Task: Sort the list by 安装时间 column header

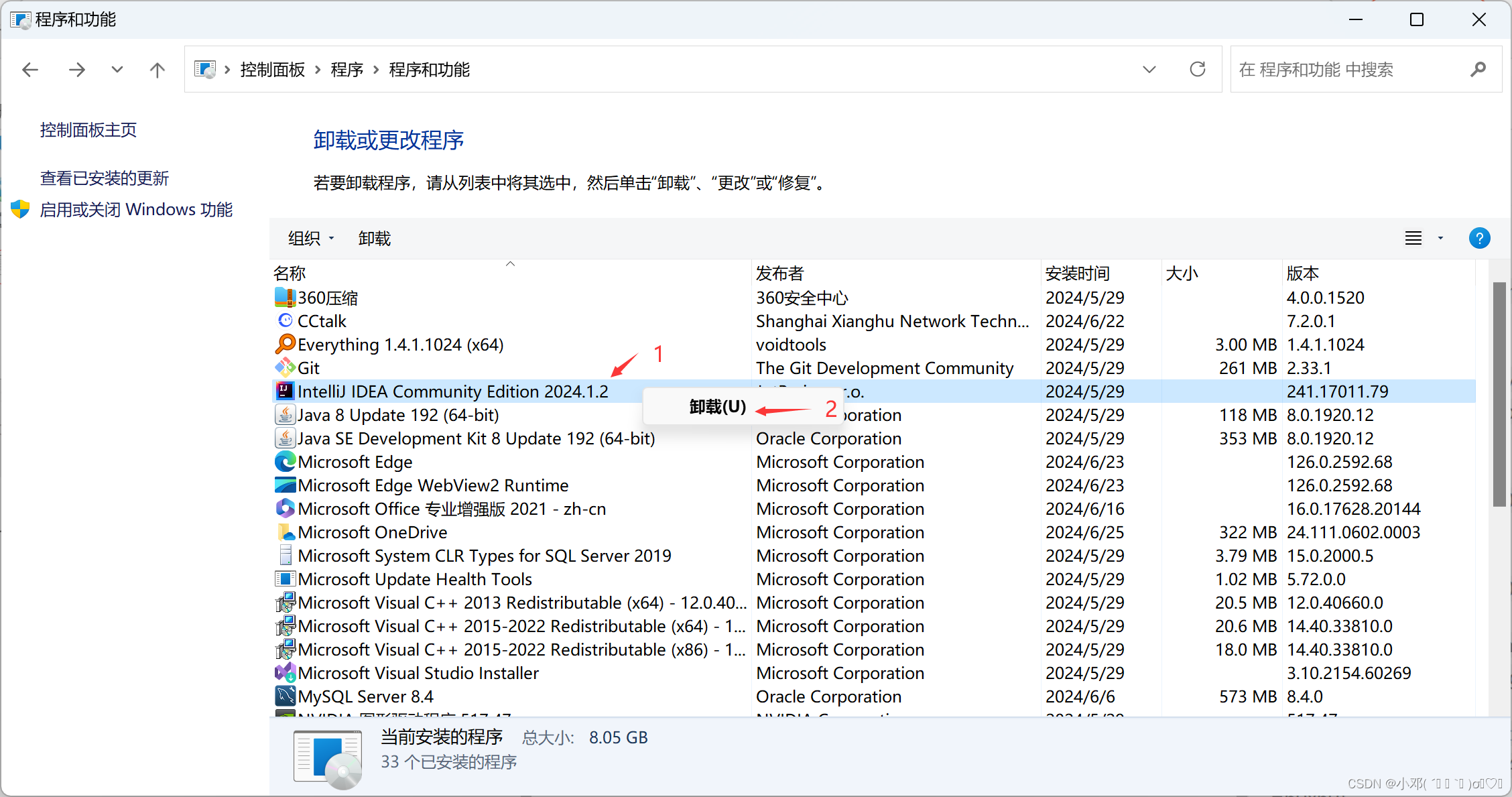Action: click(1077, 273)
